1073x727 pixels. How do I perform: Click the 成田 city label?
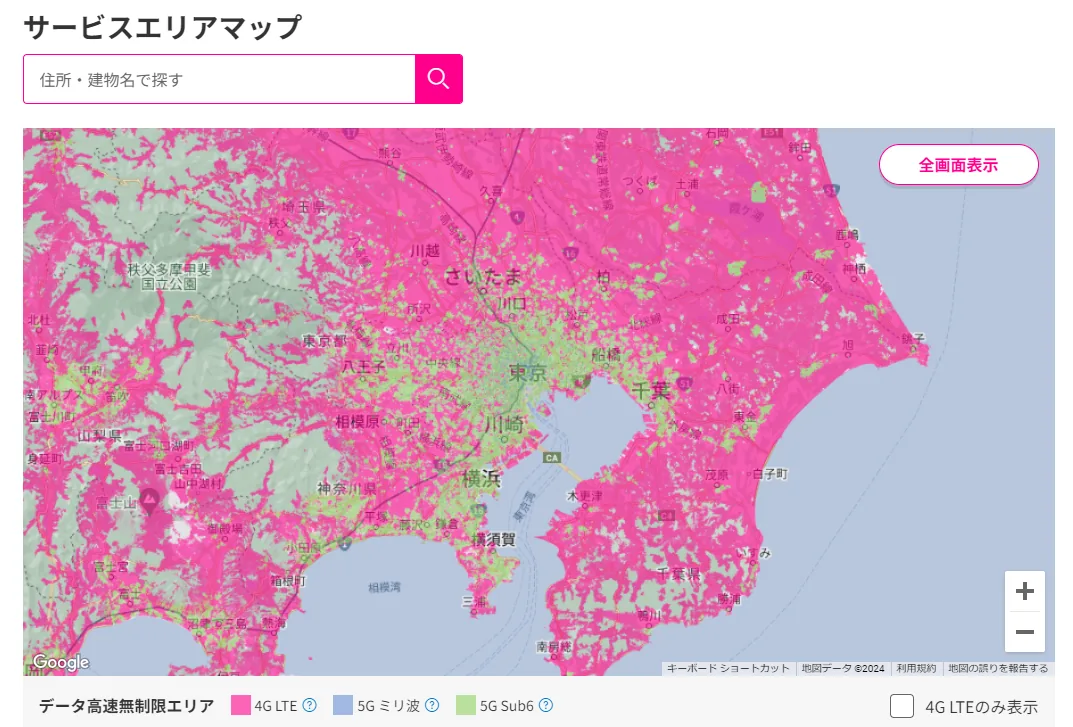[x=728, y=319]
